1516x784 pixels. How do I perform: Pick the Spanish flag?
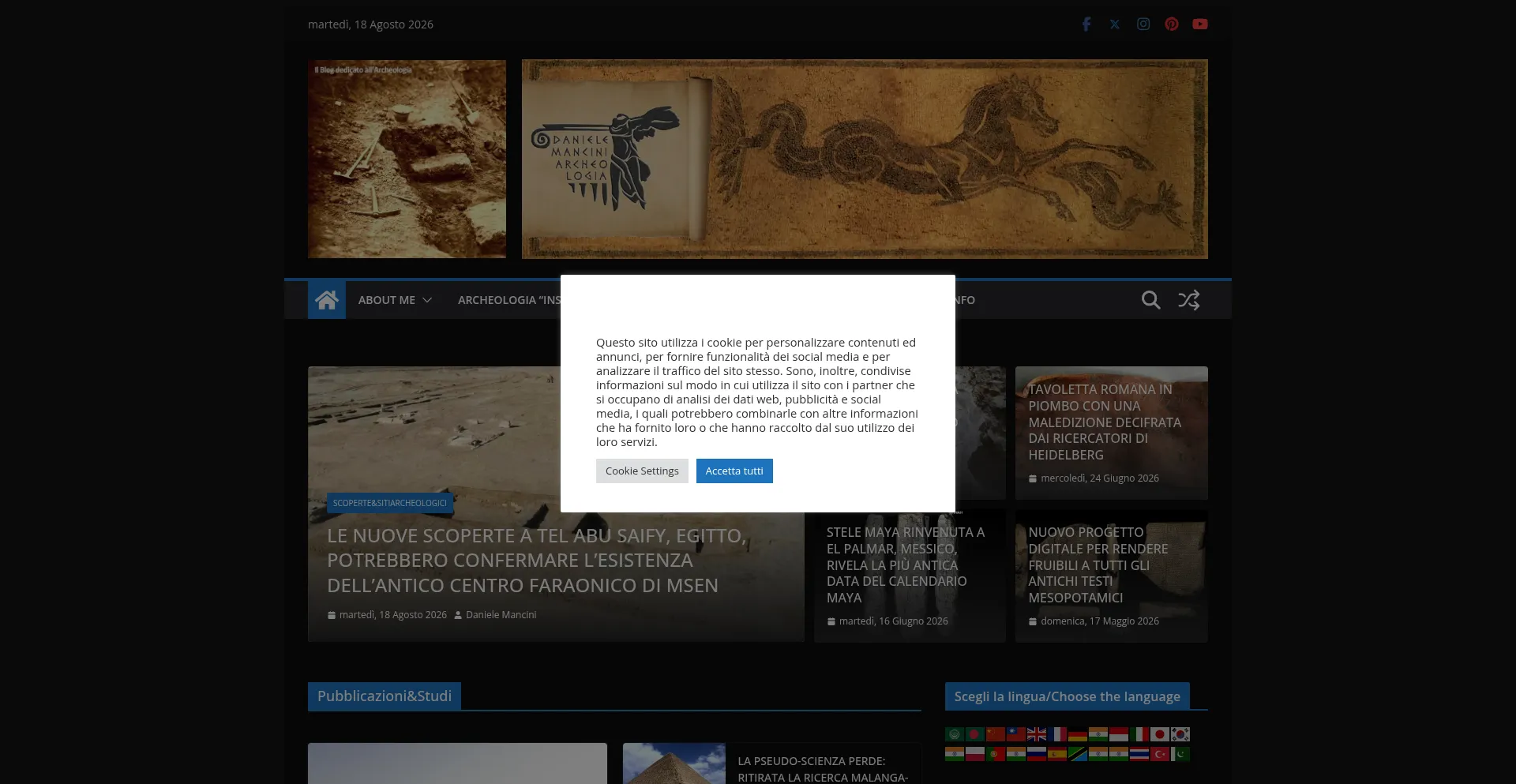coord(1057,754)
